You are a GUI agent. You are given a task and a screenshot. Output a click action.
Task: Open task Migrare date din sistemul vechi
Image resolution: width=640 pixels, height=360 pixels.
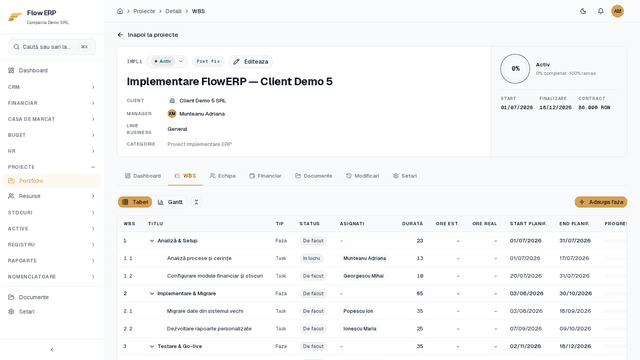pyautogui.click(x=205, y=311)
